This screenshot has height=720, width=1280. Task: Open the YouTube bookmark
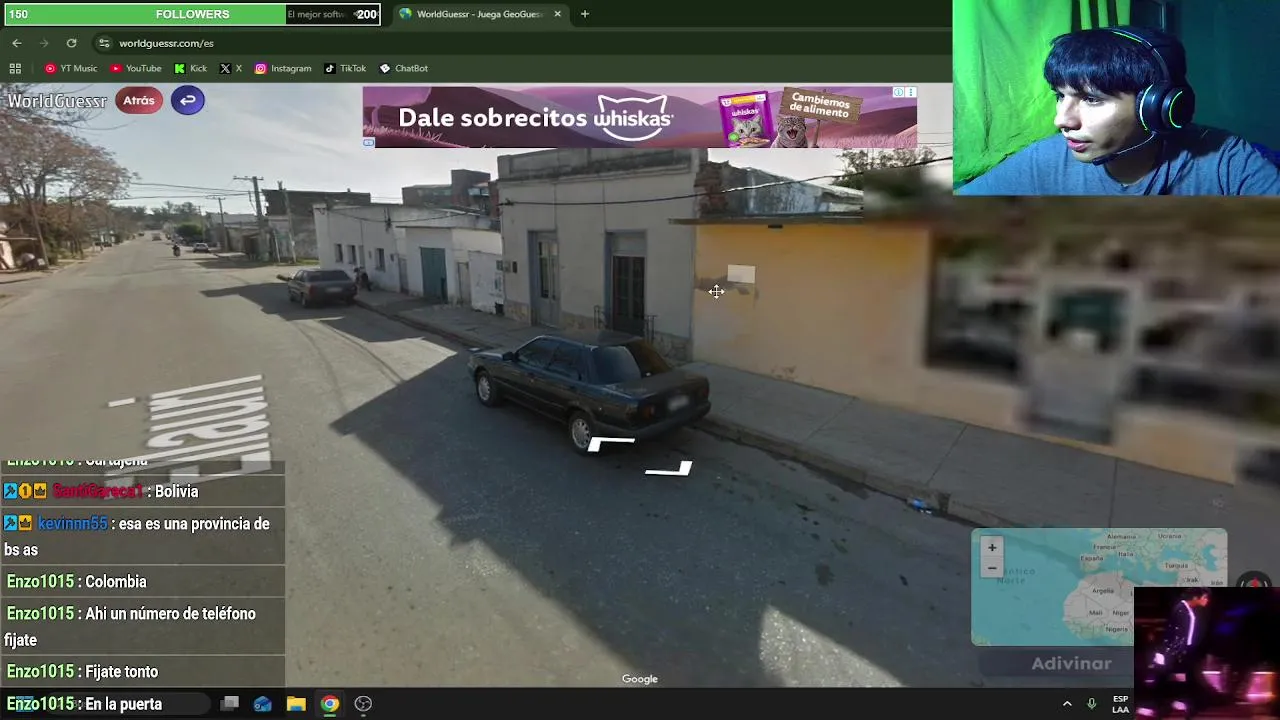click(136, 68)
